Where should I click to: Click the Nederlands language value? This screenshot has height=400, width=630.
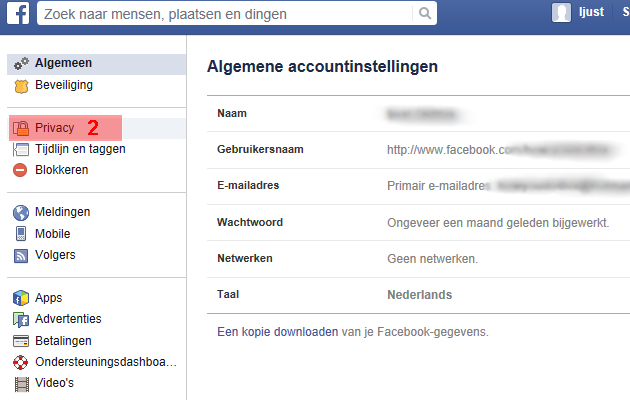[x=419, y=295]
